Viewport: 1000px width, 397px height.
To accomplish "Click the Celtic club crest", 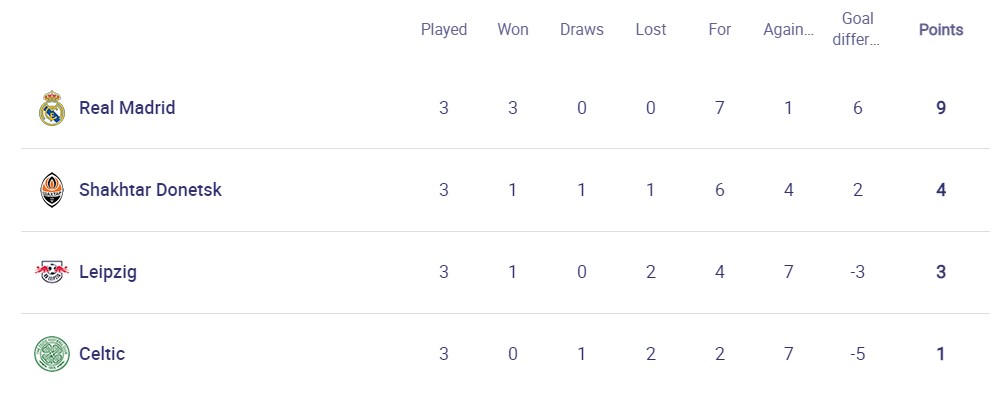I will point(52,354).
